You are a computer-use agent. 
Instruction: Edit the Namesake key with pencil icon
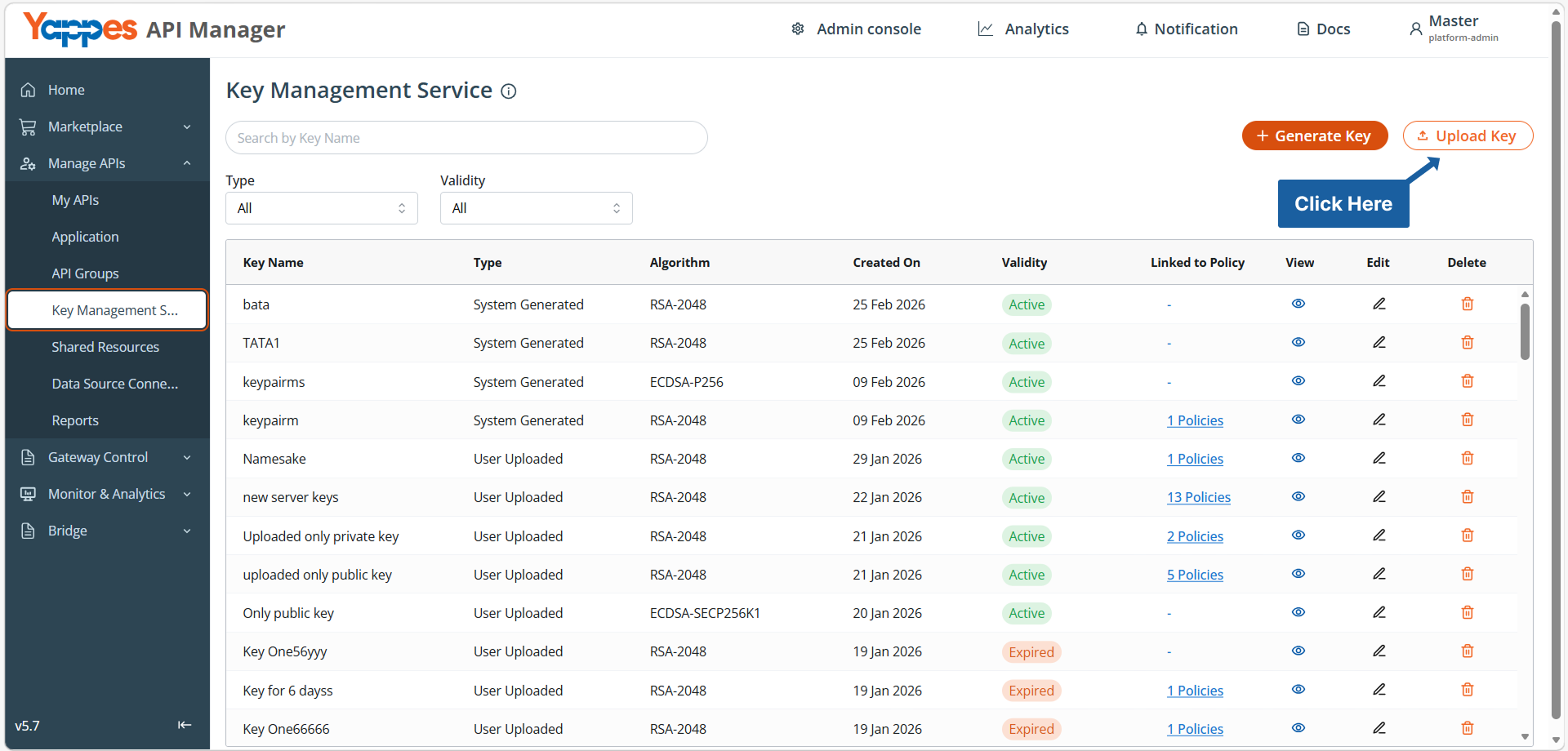pyautogui.click(x=1379, y=458)
